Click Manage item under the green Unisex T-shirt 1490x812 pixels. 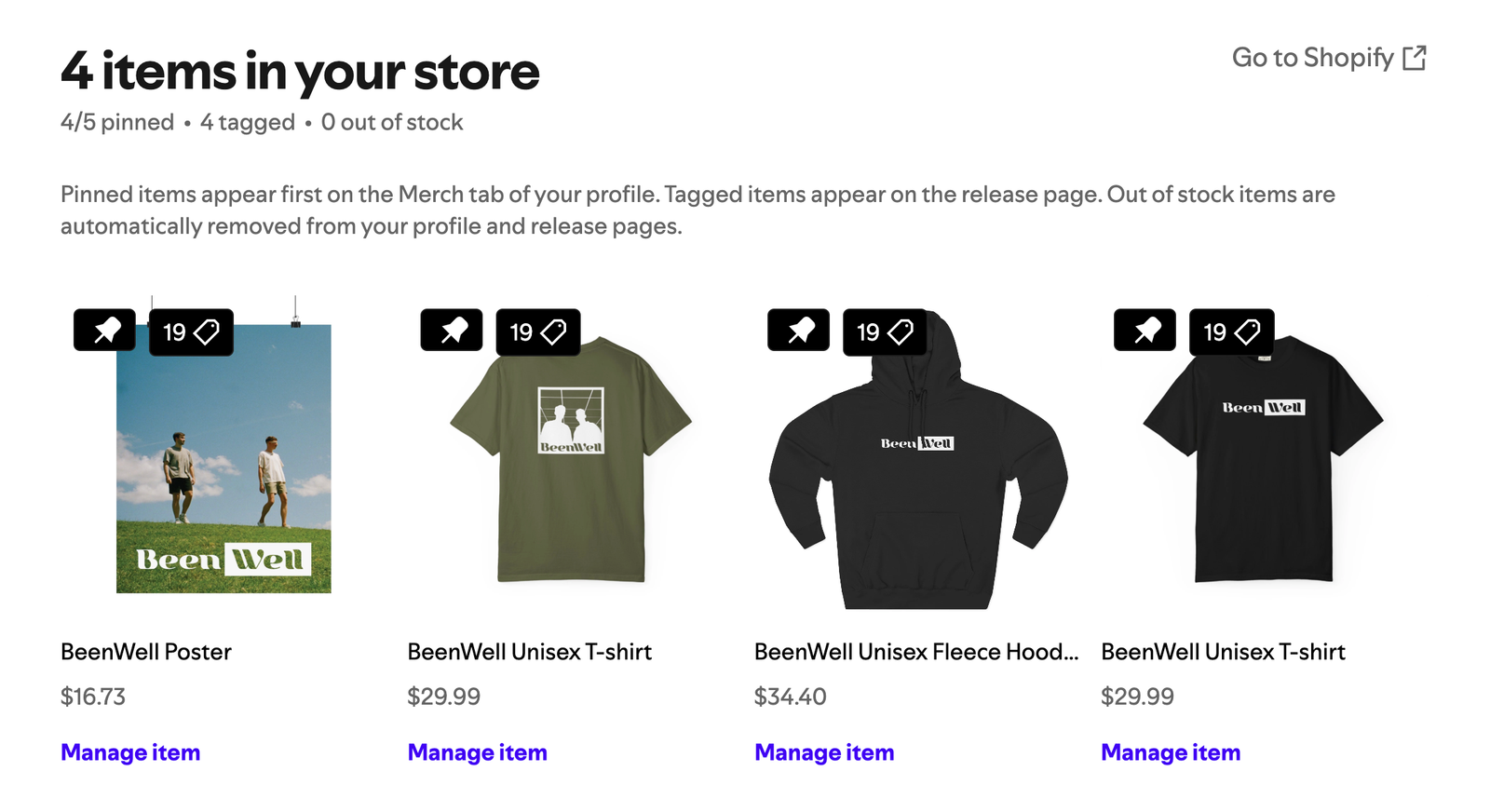click(x=477, y=752)
